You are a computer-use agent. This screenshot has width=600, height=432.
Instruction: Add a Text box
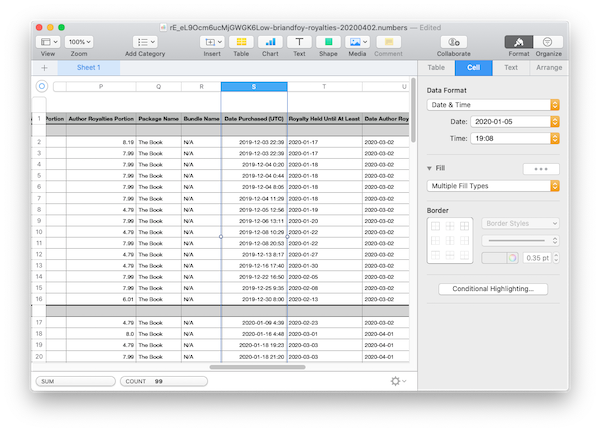point(299,42)
